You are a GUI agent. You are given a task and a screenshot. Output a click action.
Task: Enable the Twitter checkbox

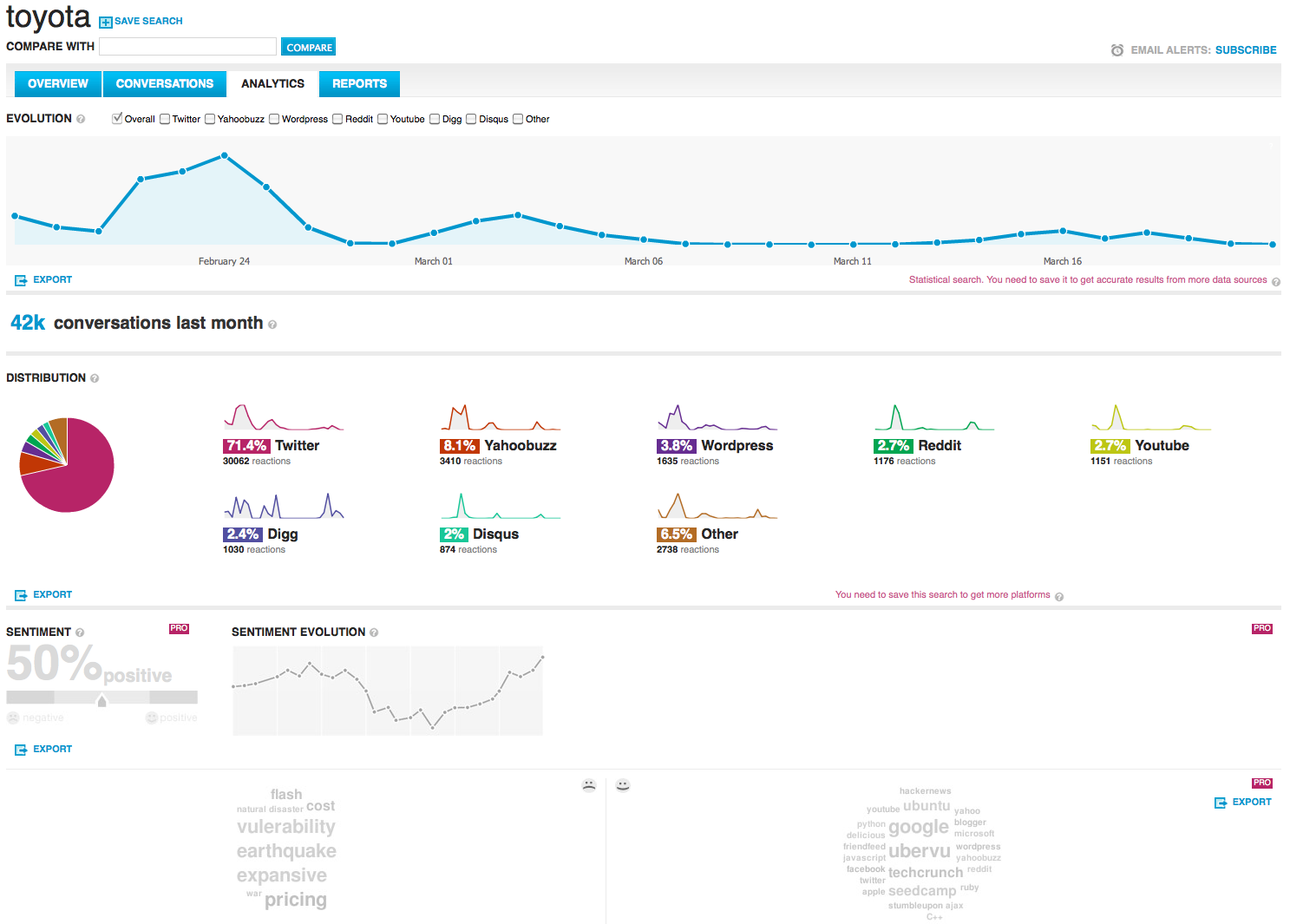(165, 119)
